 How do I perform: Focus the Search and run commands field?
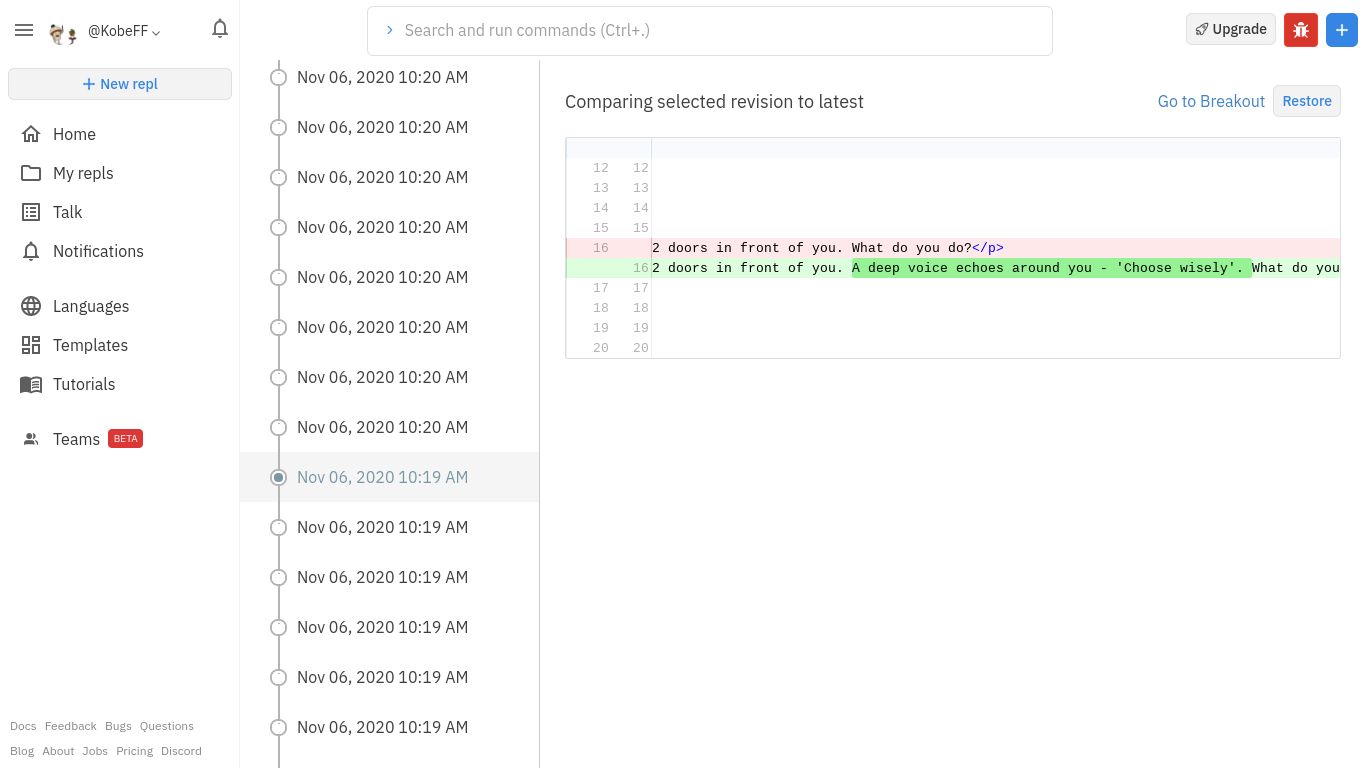(710, 31)
